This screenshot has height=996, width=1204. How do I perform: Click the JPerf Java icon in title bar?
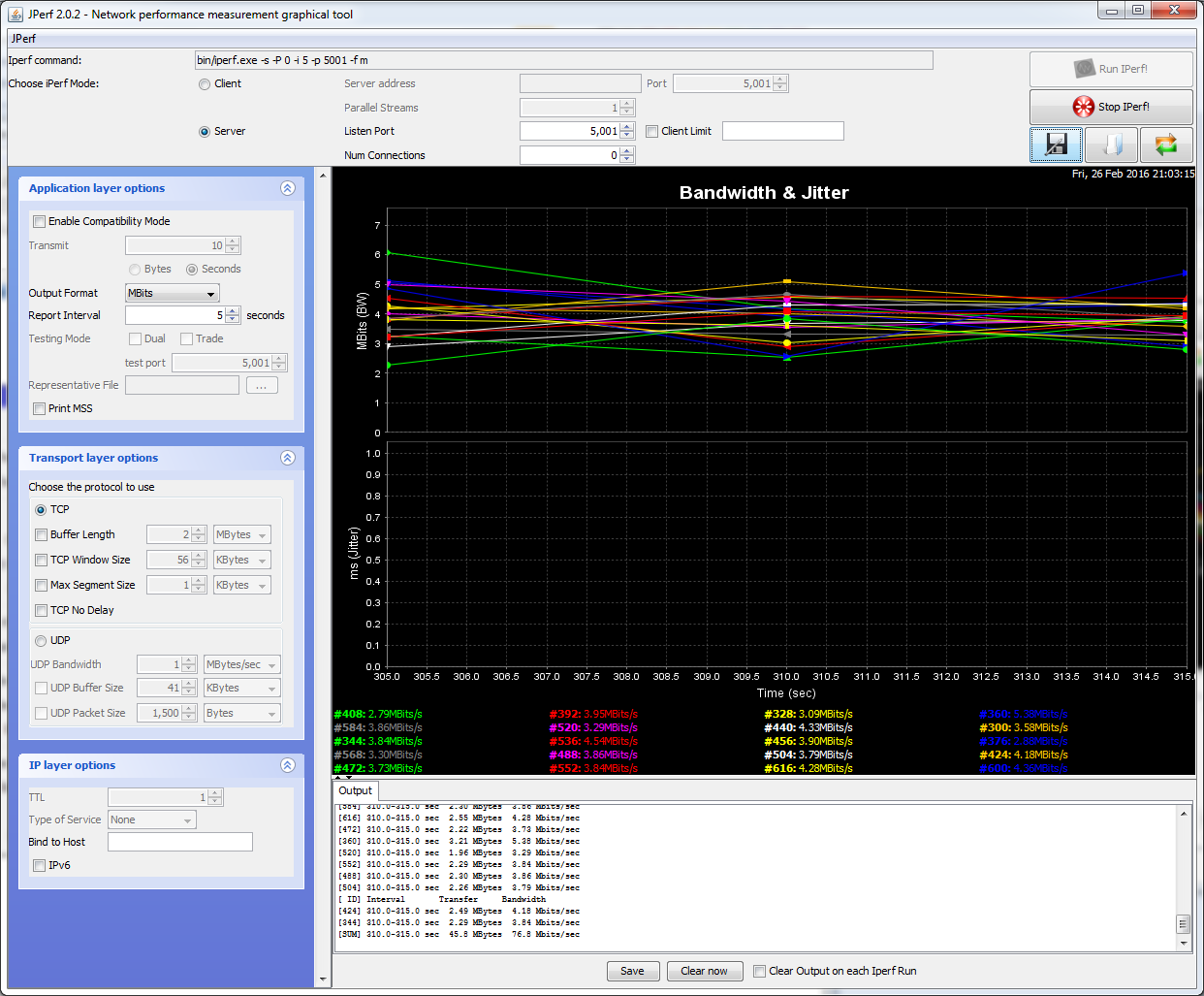point(16,14)
